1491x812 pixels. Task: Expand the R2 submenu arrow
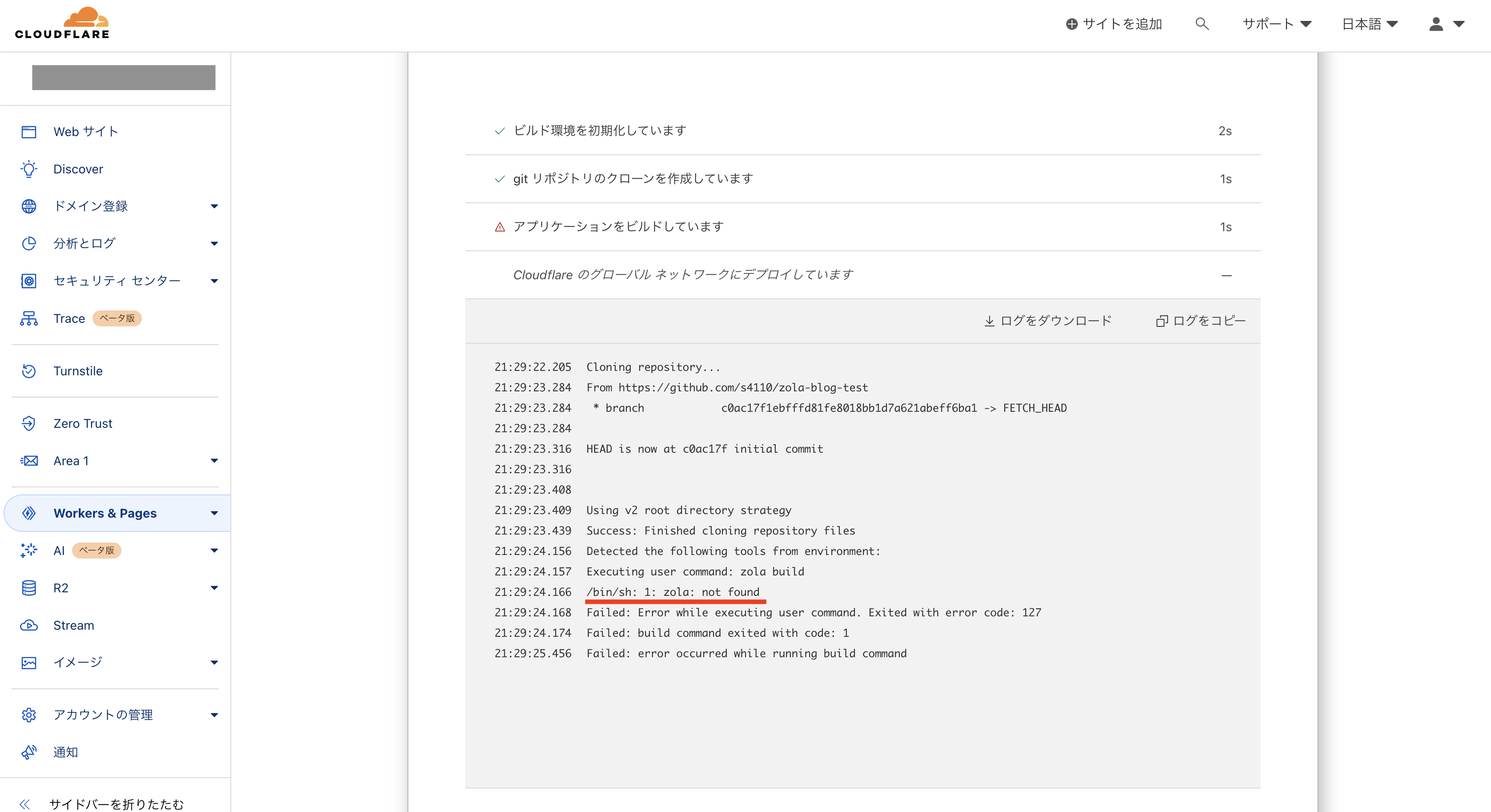(214, 588)
